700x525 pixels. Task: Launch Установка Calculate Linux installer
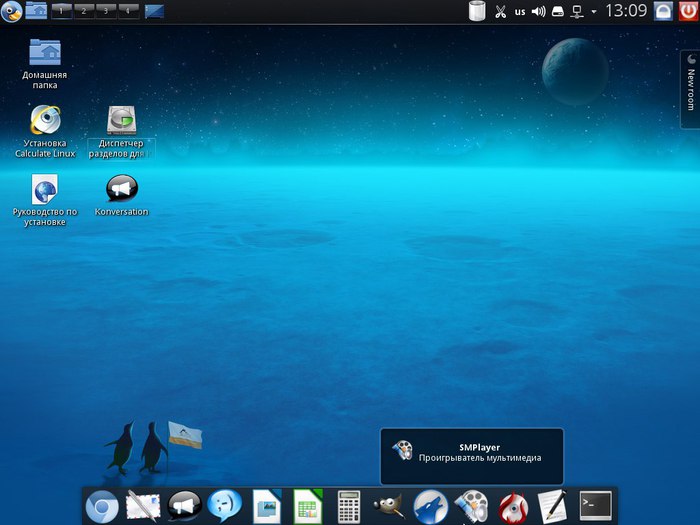click(x=44, y=121)
